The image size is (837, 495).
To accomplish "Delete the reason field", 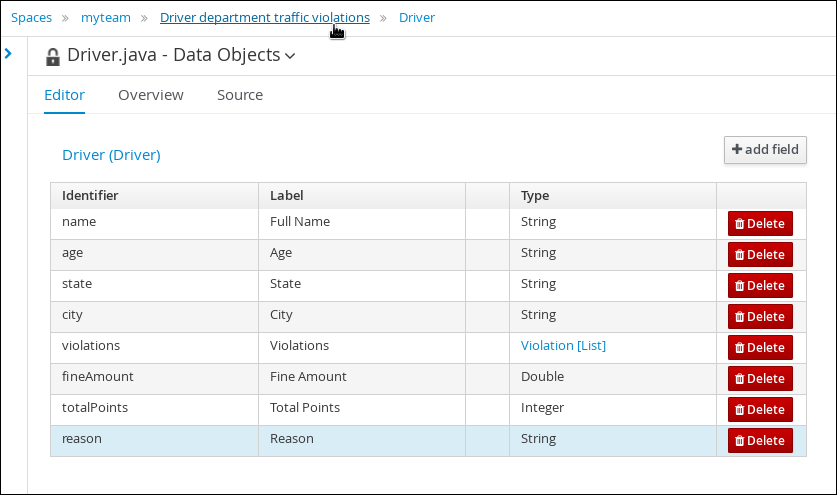I will pyautogui.click(x=760, y=441).
